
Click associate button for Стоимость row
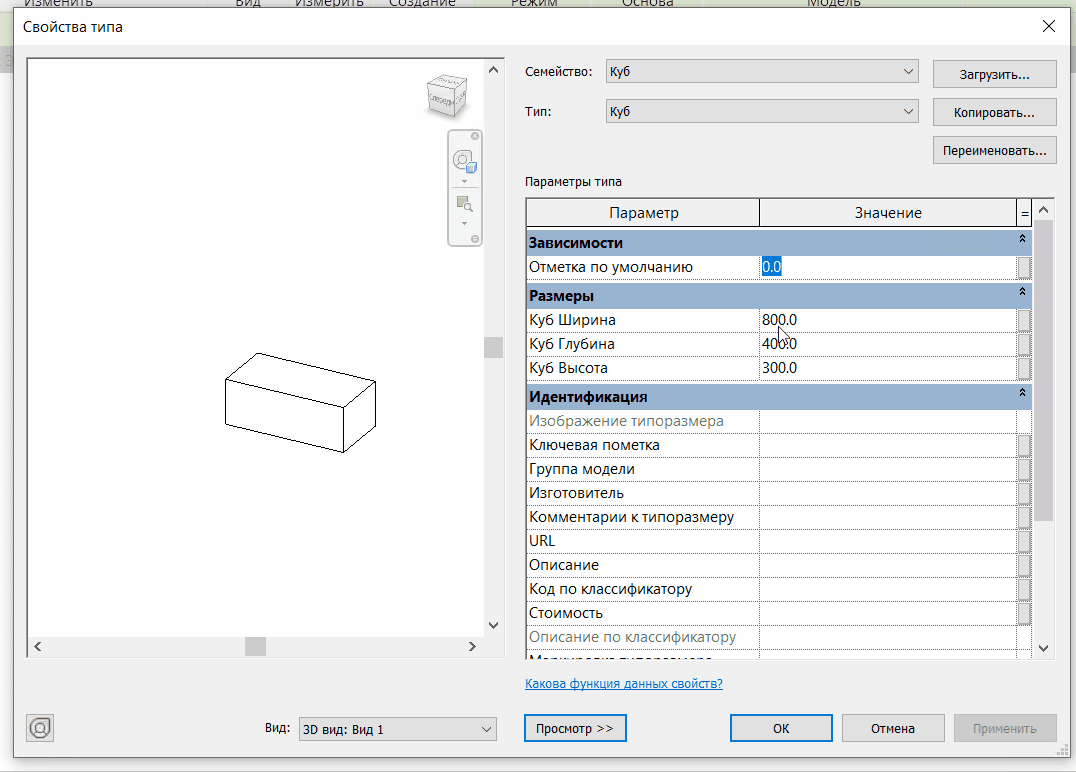(x=1024, y=613)
